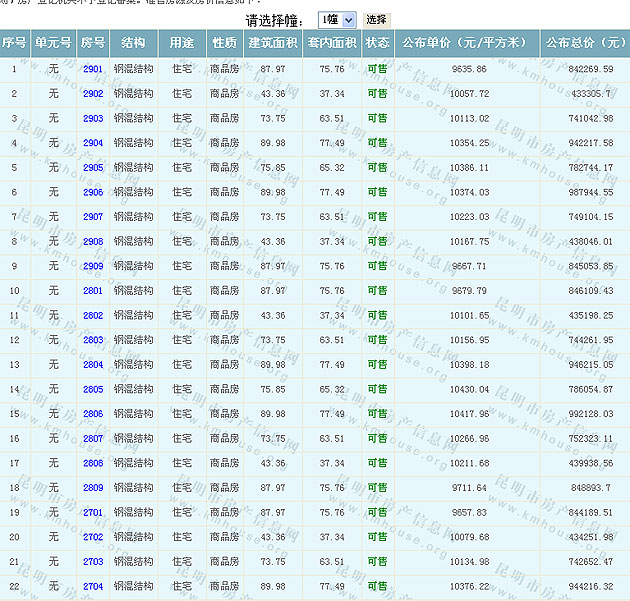Select room 2803 link

pos(93,340)
